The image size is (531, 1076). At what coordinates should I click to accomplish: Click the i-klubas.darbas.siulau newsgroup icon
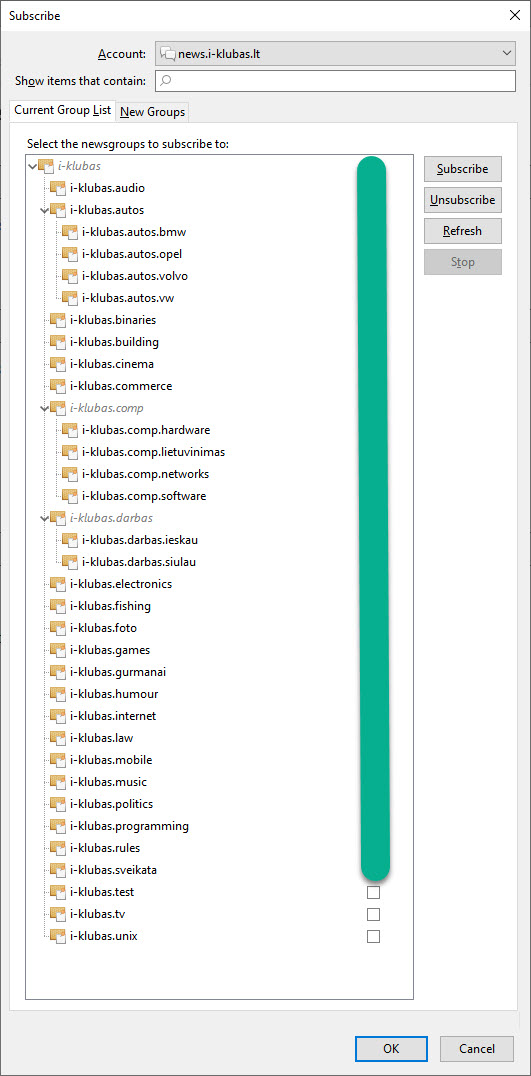(x=70, y=561)
